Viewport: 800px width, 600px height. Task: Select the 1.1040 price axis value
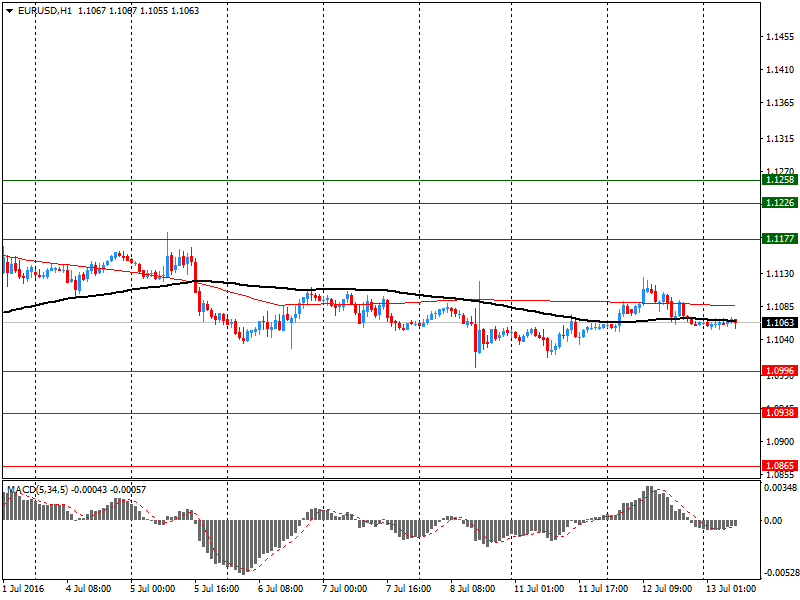(x=780, y=339)
